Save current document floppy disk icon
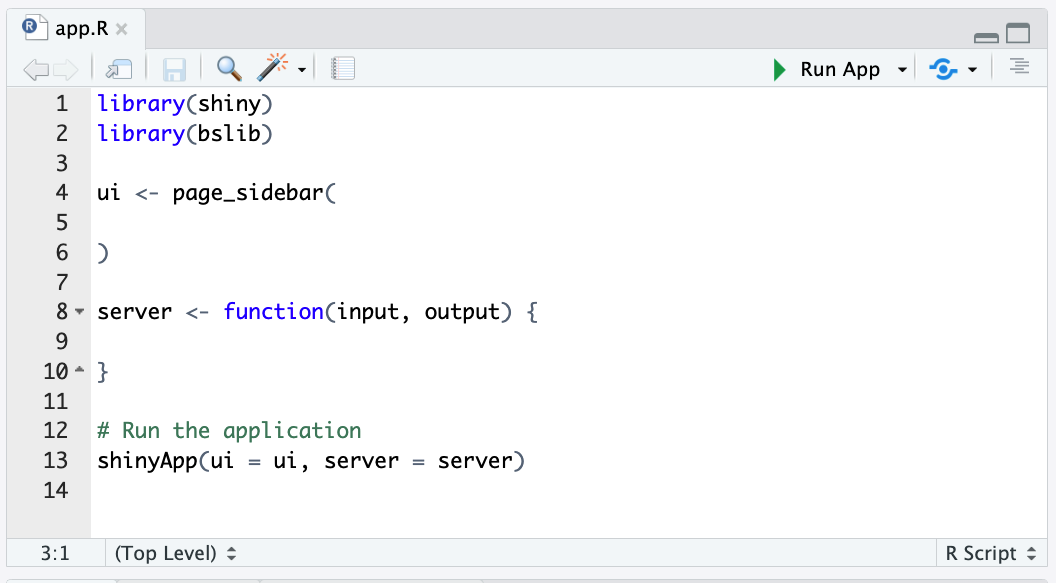Screen dimensions: 1056x583 pos(174,69)
